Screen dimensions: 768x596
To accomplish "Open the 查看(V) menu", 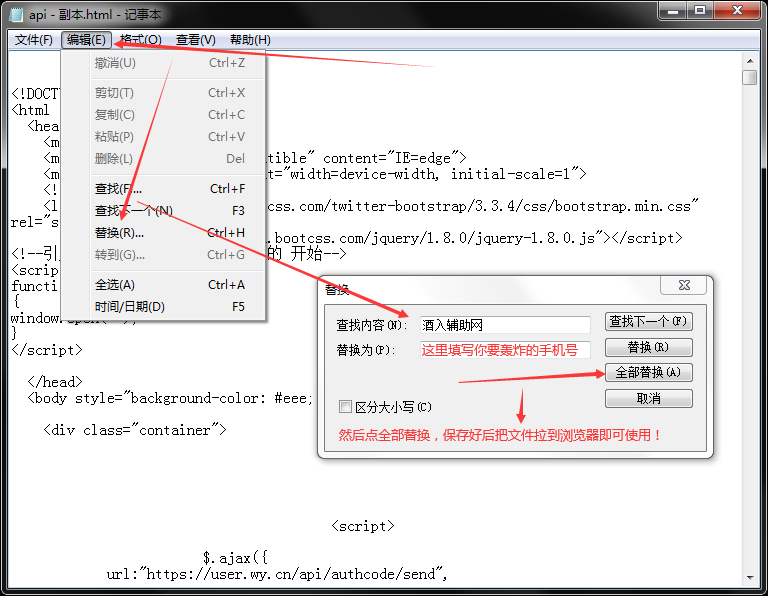I will coord(196,40).
